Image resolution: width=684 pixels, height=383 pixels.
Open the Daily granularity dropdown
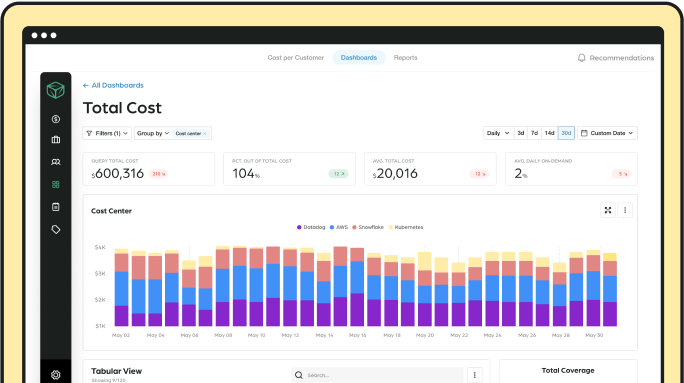coord(498,133)
